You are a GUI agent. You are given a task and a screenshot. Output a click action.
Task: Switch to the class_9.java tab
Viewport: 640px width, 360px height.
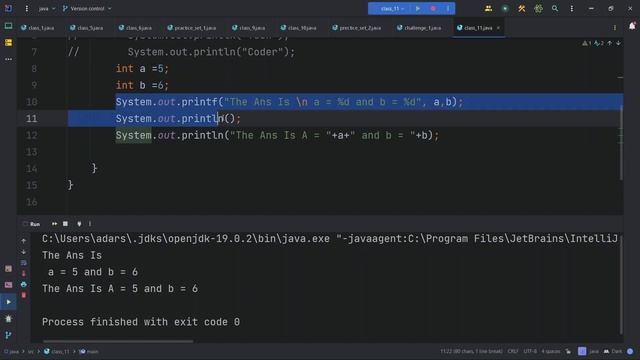click(249, 28)
